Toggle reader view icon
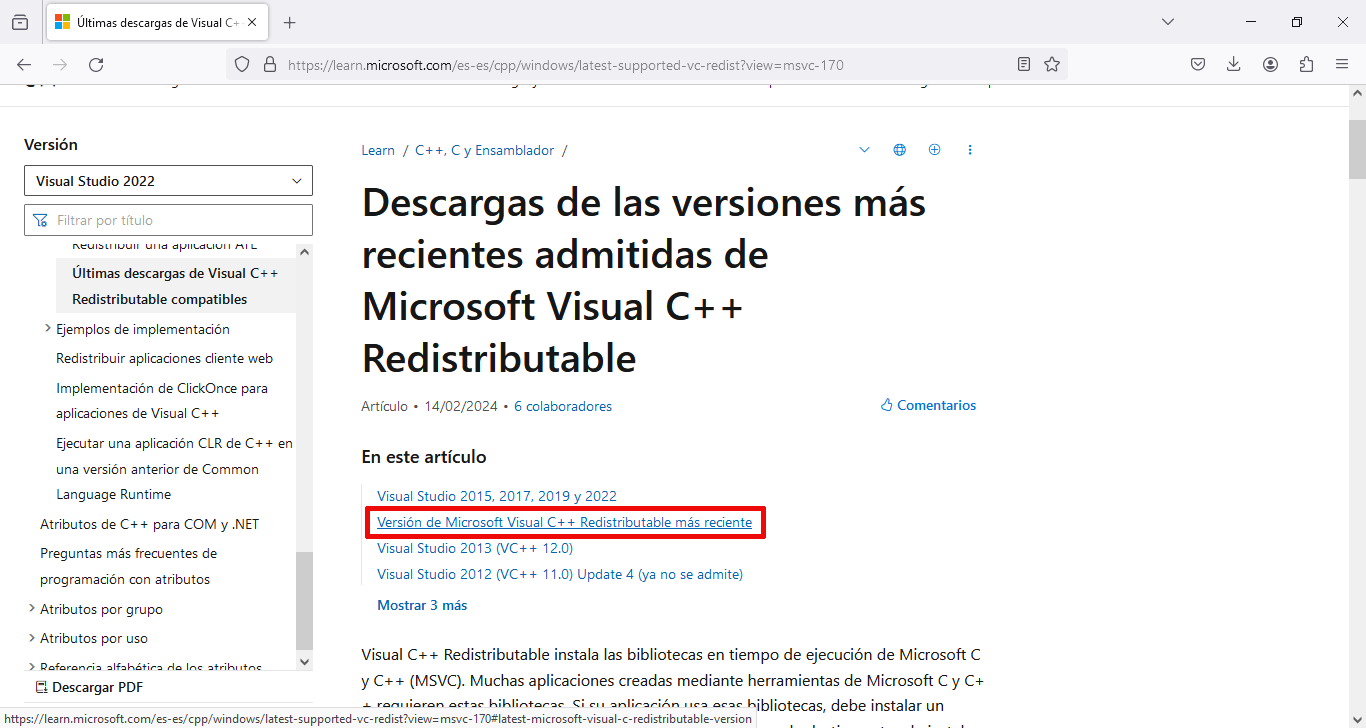 1024,64
